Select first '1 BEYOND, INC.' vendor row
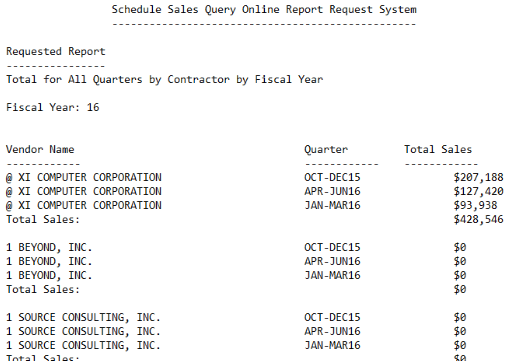This screenshot has height=362, width=523. tap(49, 247)
